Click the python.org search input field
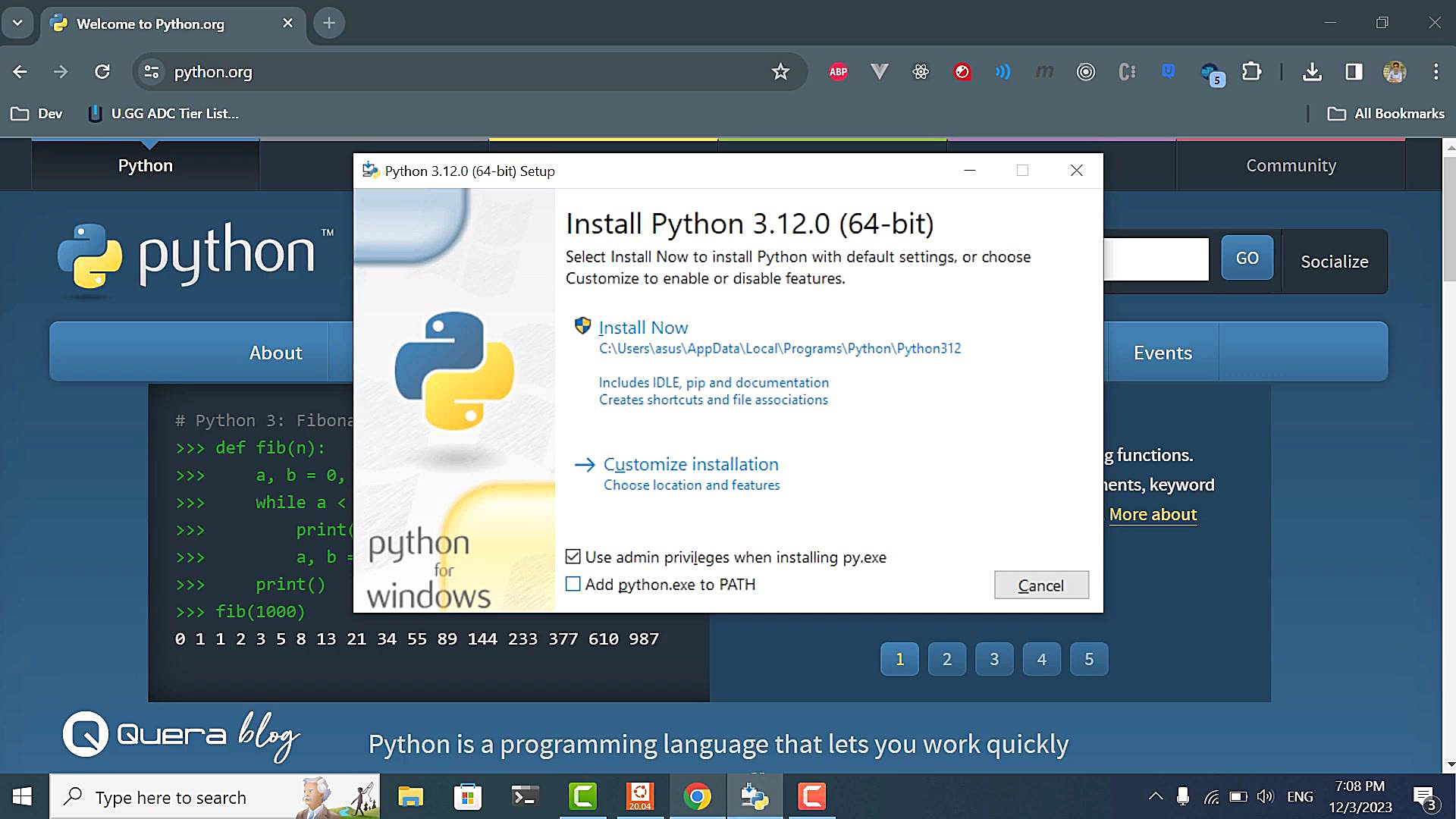Screen dimensions: 1456x819 click(1156, 259)
